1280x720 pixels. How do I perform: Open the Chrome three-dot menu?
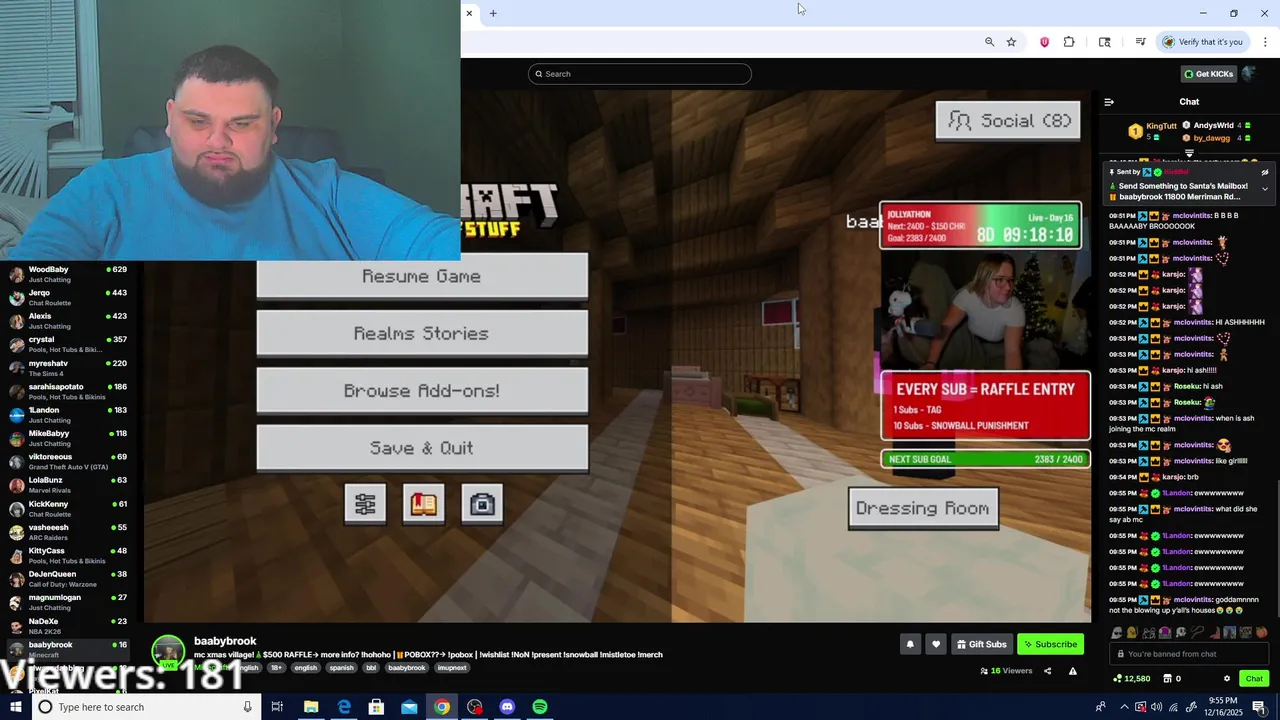pyautogui.click(x=1266, y=42)
